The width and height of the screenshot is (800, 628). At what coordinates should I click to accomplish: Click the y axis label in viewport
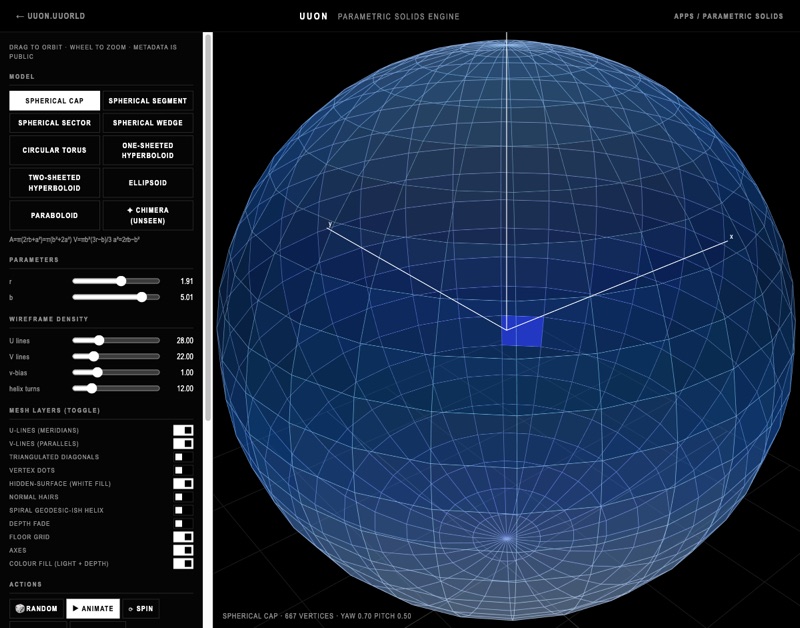(x=330, y=224)
